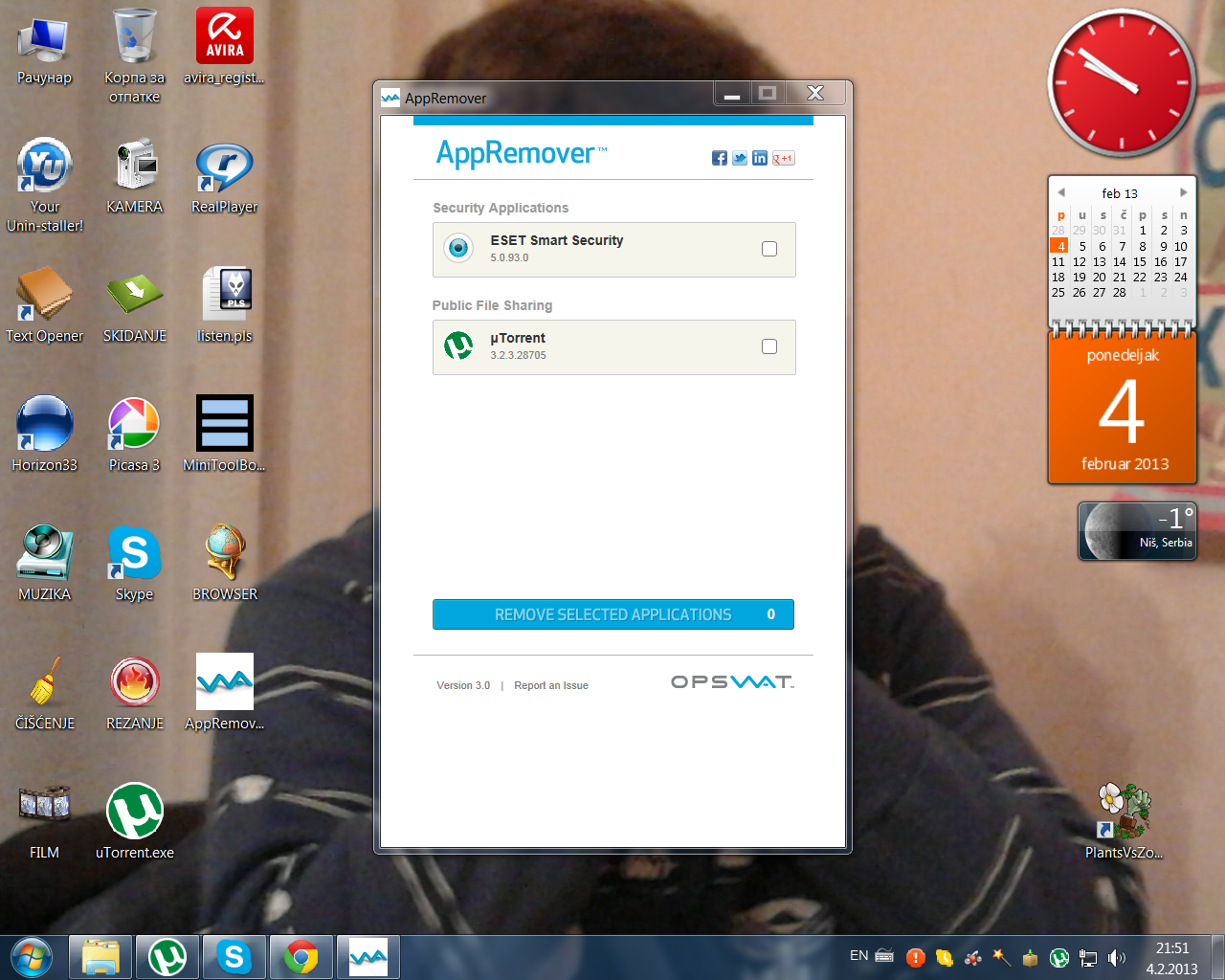Open the Niš, Serbia weather gadget
Image resolution: width=1225 pixels, height=980 pixels.
pos(1137,531)
